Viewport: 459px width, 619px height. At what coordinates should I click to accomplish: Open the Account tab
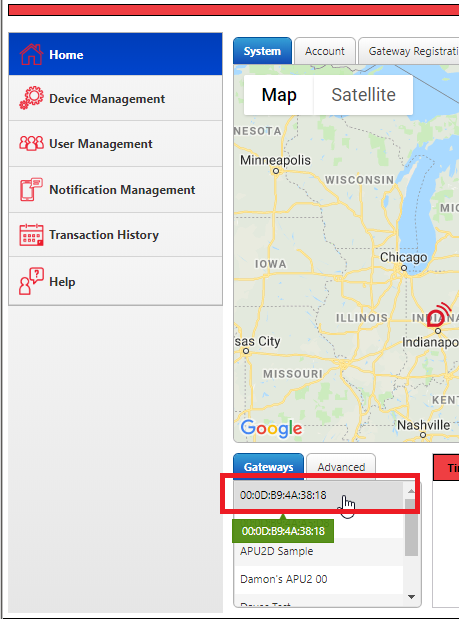click(324, 51)
